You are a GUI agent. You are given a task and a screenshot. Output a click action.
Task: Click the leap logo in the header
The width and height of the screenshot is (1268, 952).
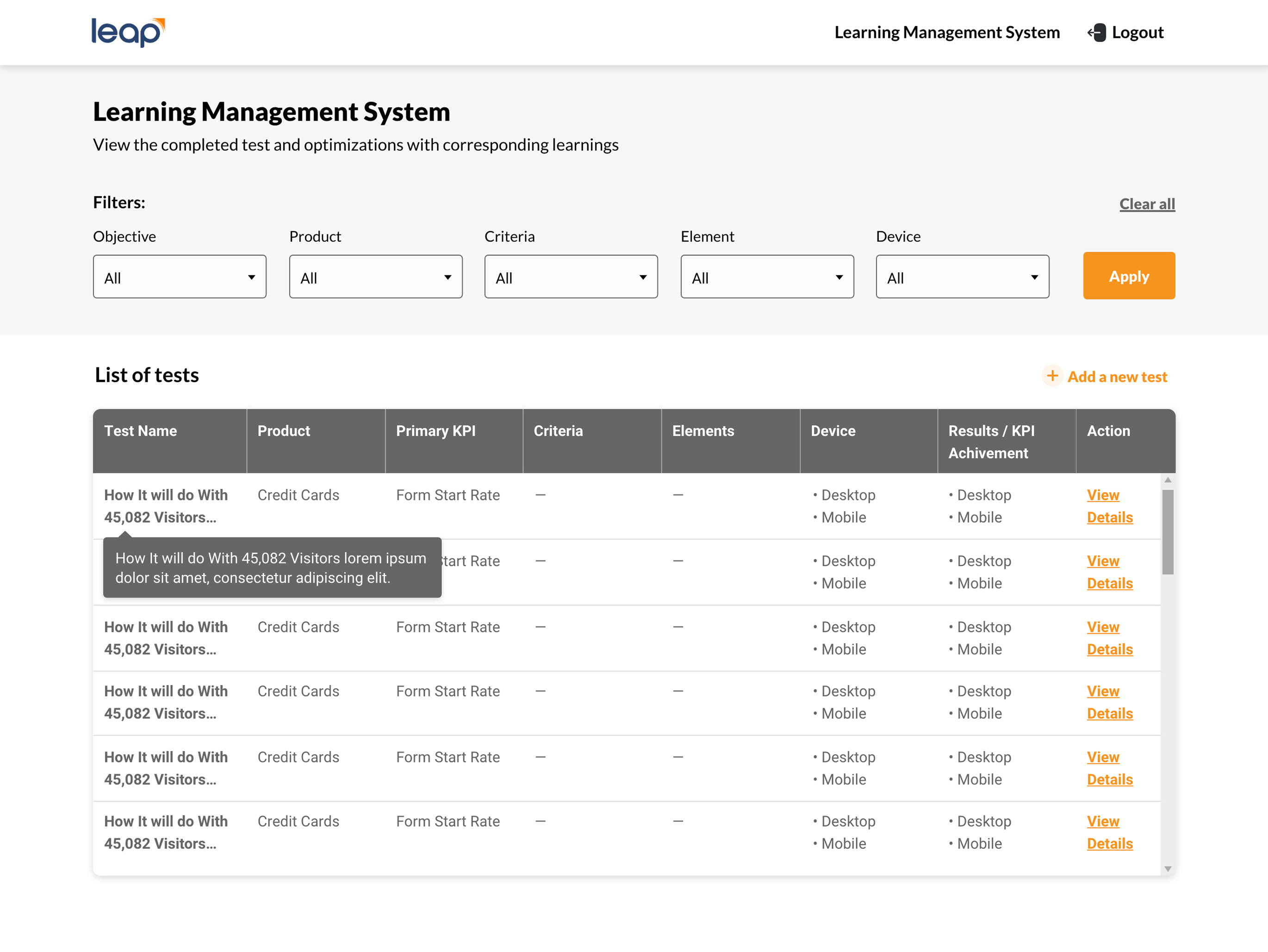coord(128,32)
